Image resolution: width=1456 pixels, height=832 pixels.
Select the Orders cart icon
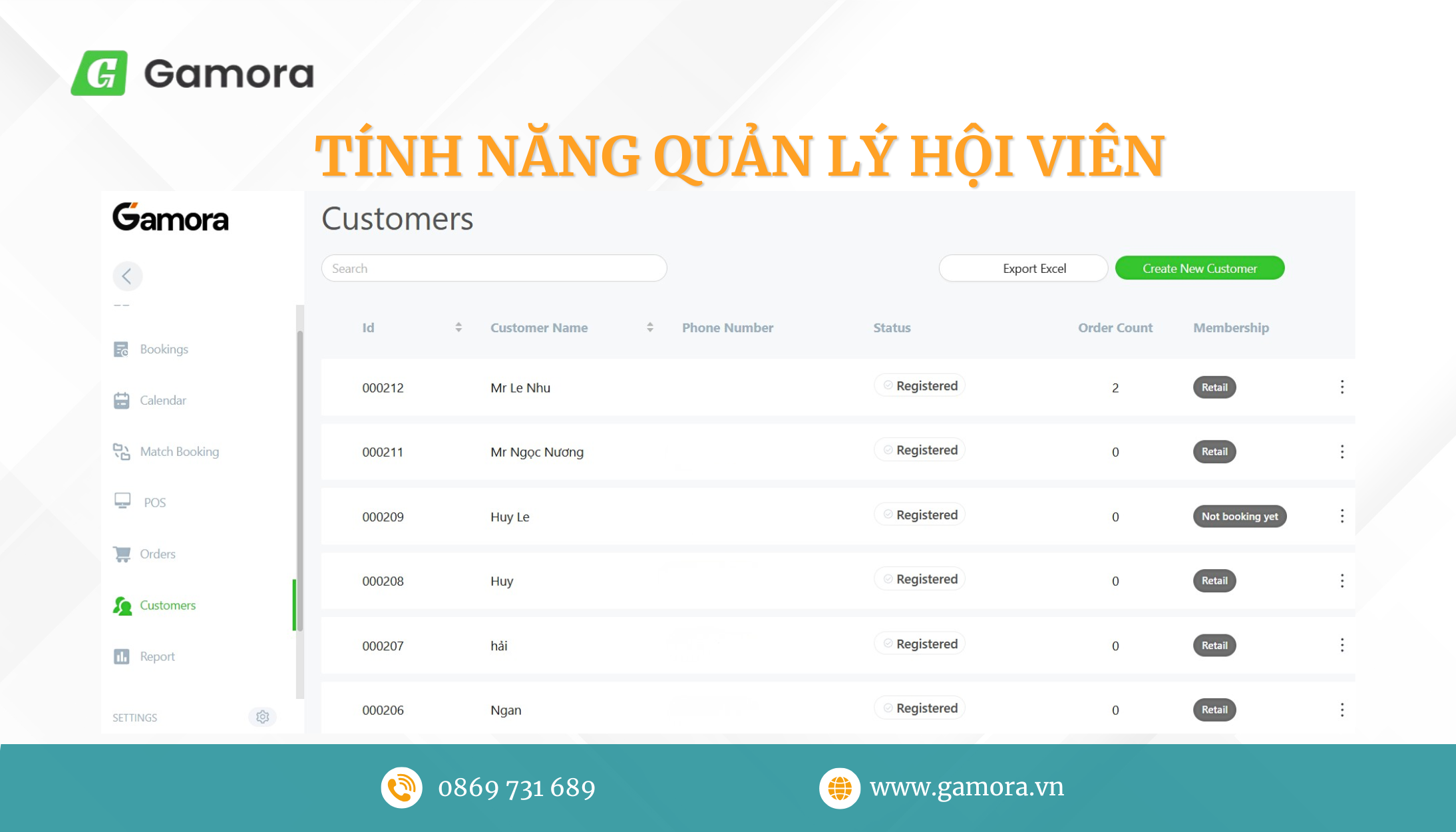pyautogui.click(x=122, y=553)
